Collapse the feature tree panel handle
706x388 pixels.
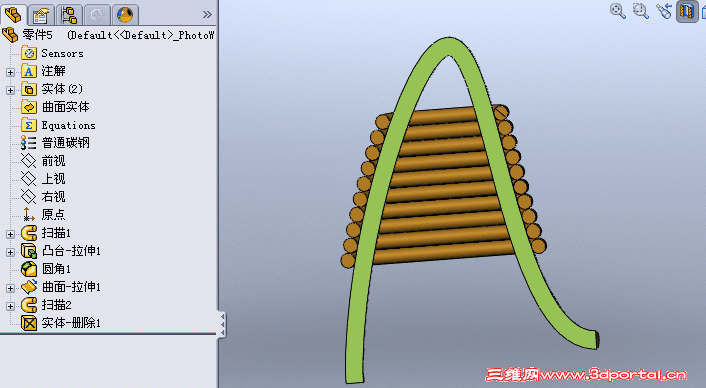[222, 324]
